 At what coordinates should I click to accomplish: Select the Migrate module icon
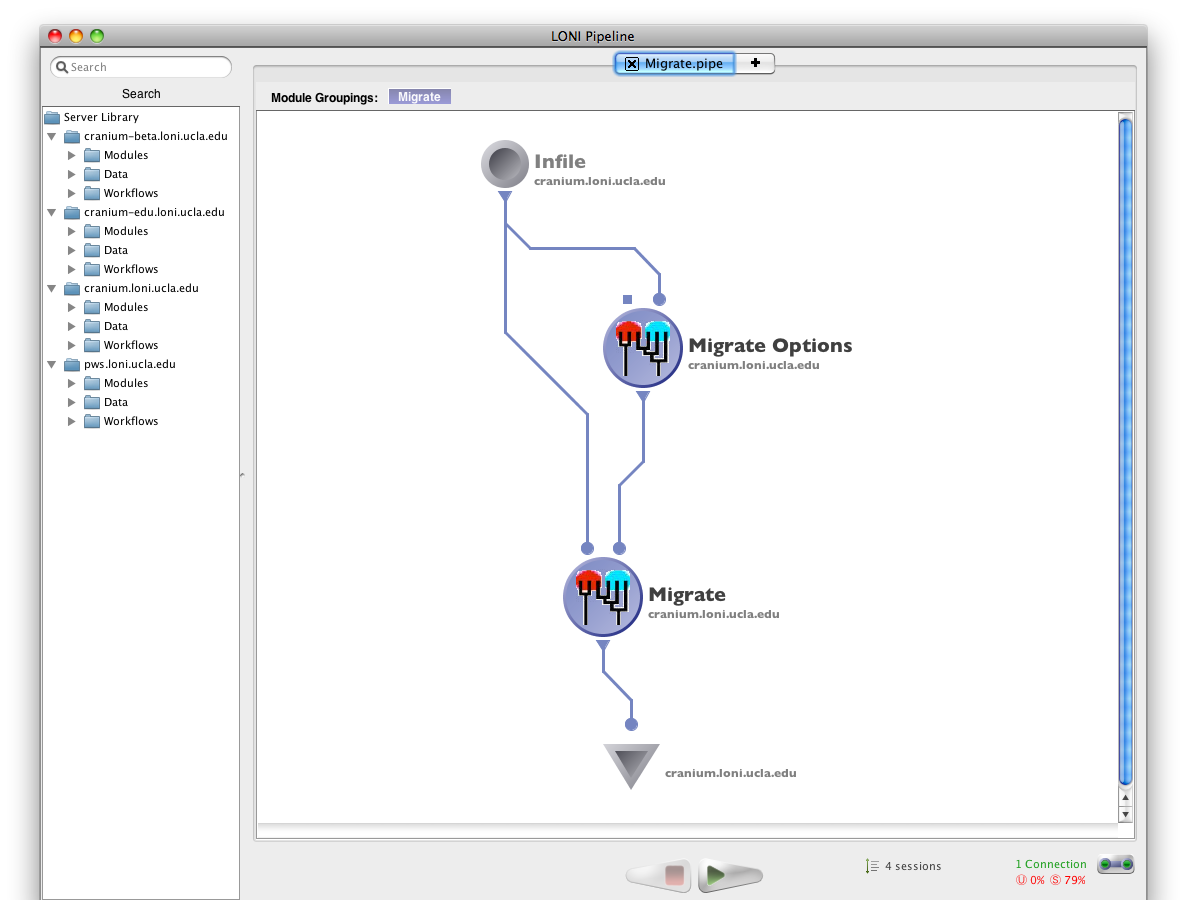603,597
